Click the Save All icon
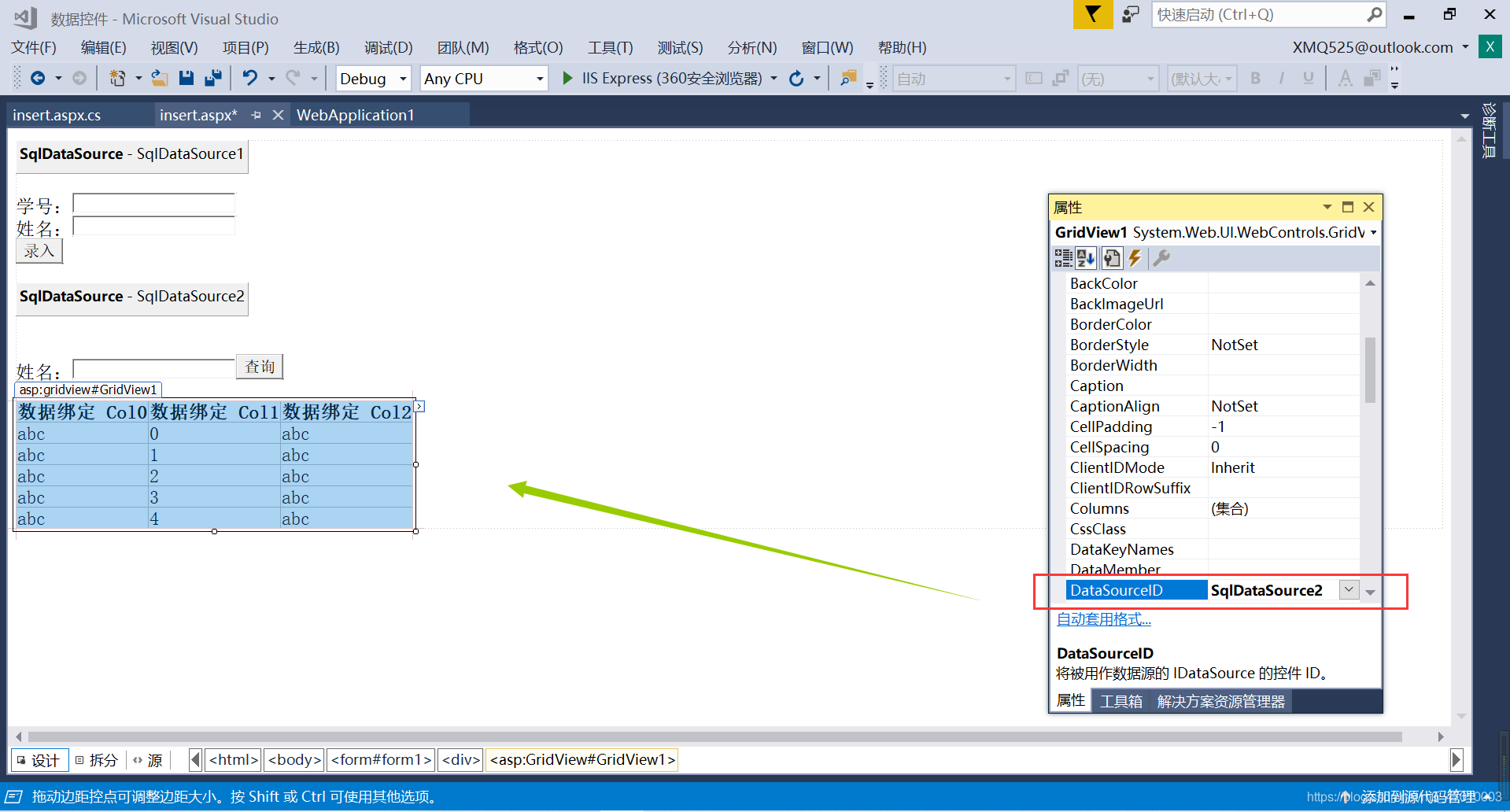1510x812 pixels. (212, 78)
